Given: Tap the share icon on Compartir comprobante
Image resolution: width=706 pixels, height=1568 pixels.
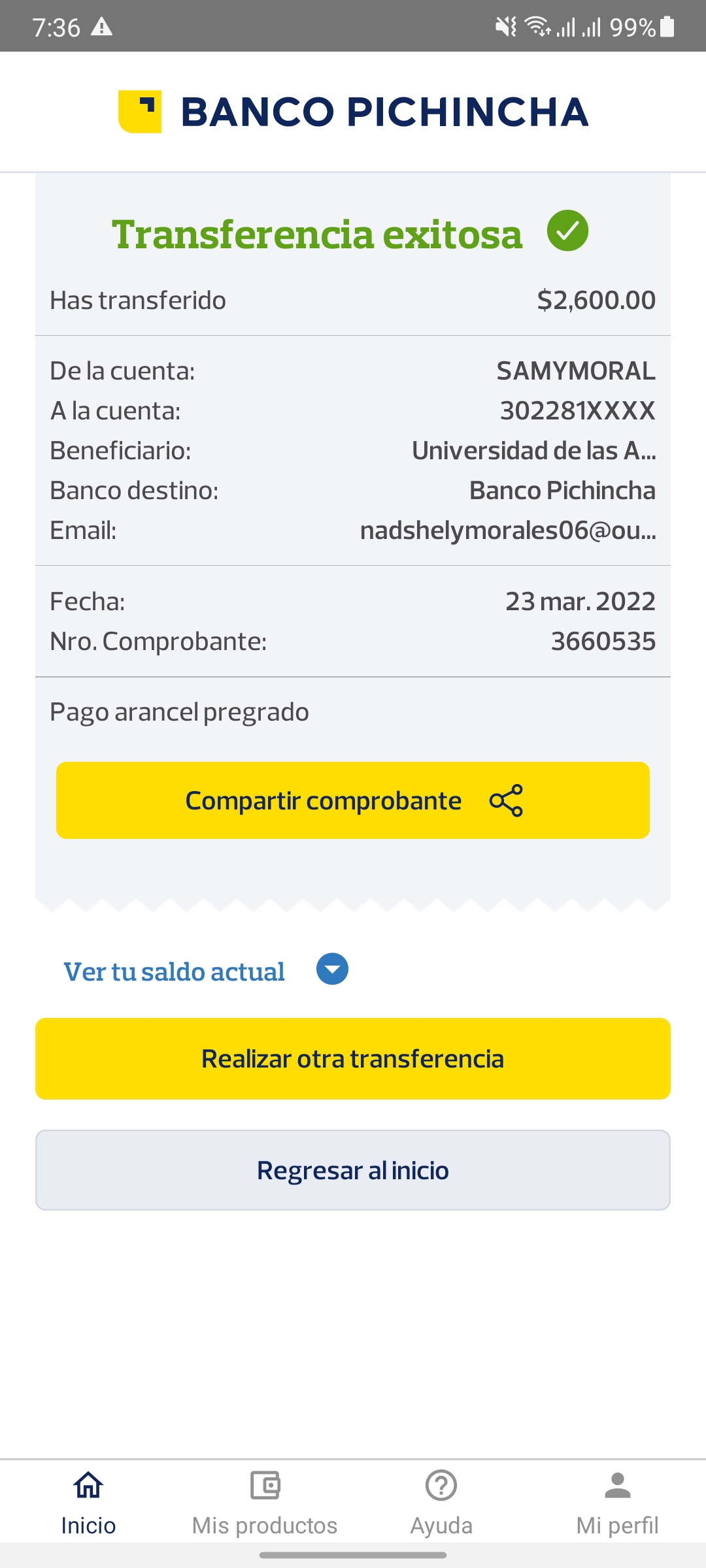Looking at the screenshot, I should 506,800.
